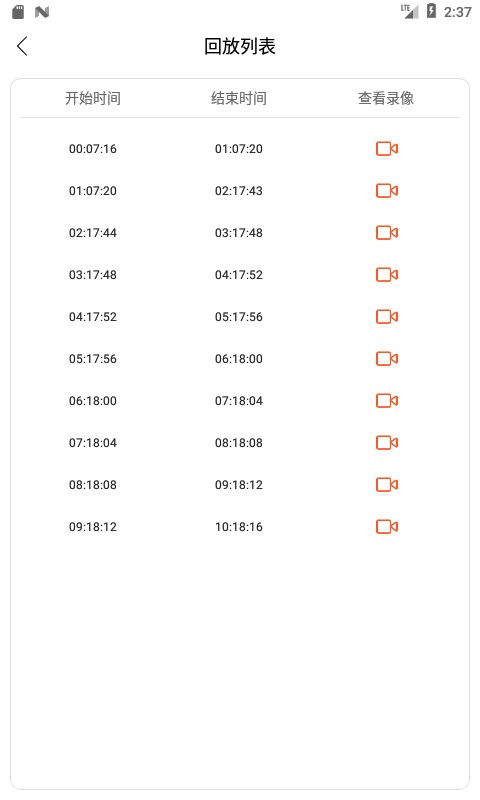Play recording starting at 04:17:52
This screenshot has height=800, width=480.
pos(387,317)
